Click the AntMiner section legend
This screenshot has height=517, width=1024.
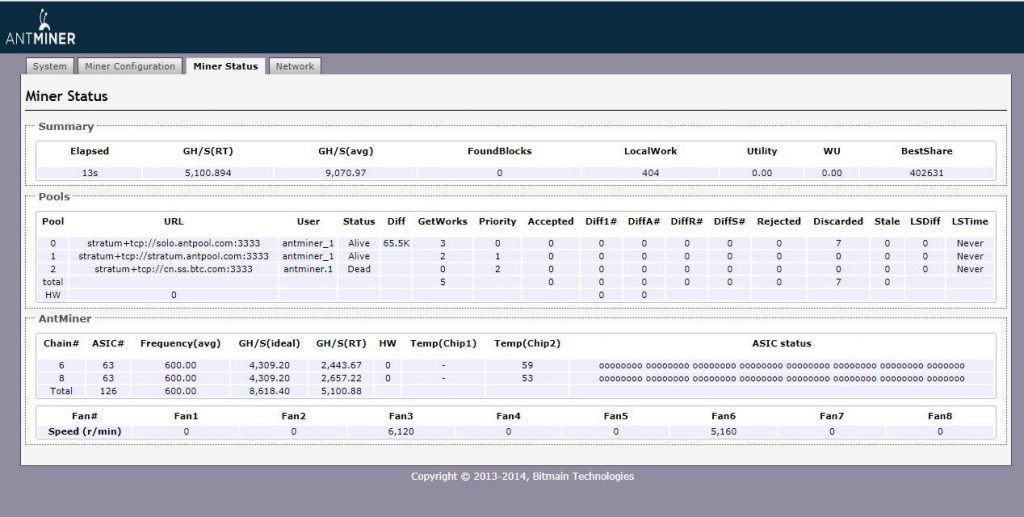(x=65, y=319)
